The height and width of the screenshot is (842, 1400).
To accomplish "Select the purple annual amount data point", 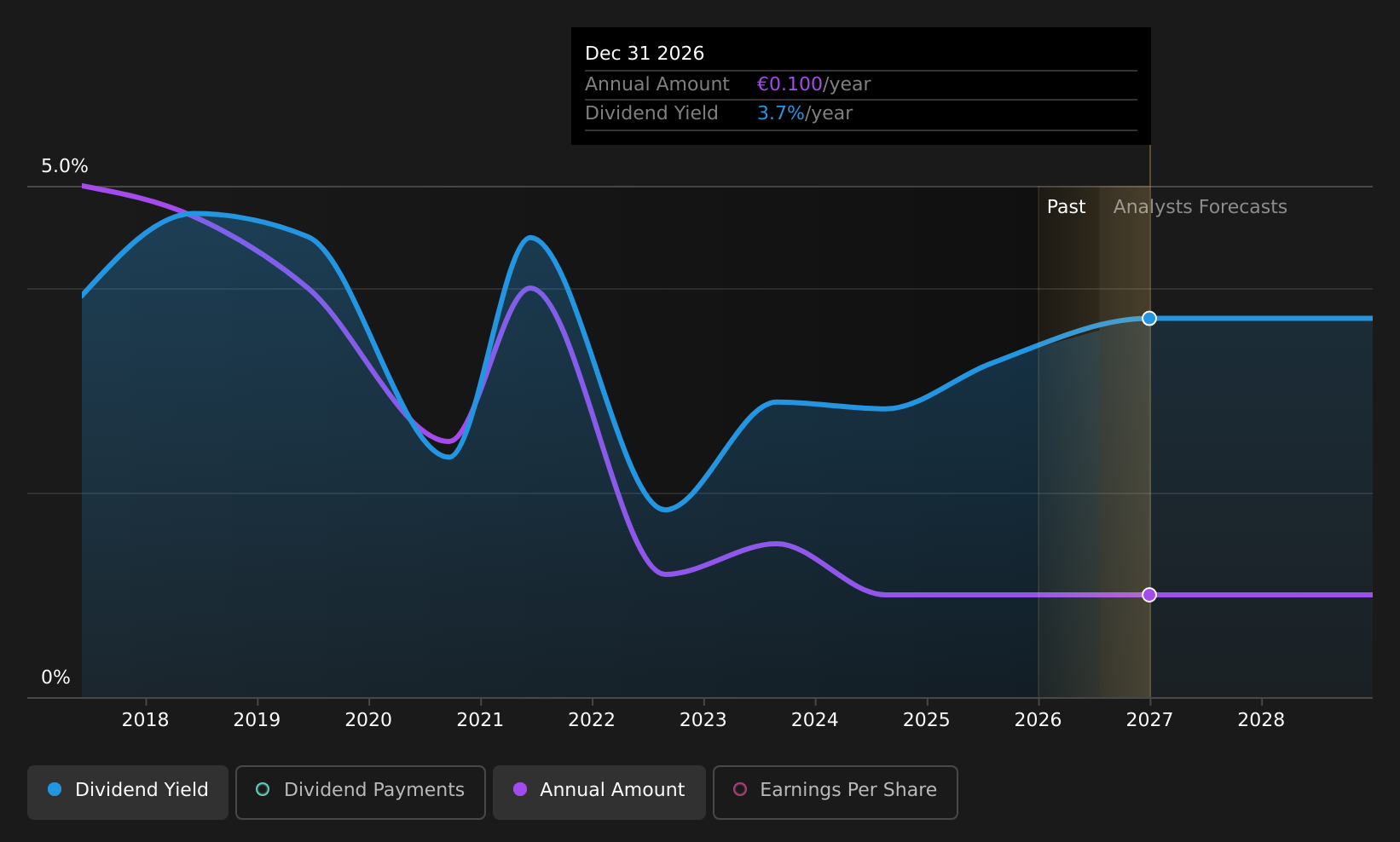I will tap(1149, 595).
